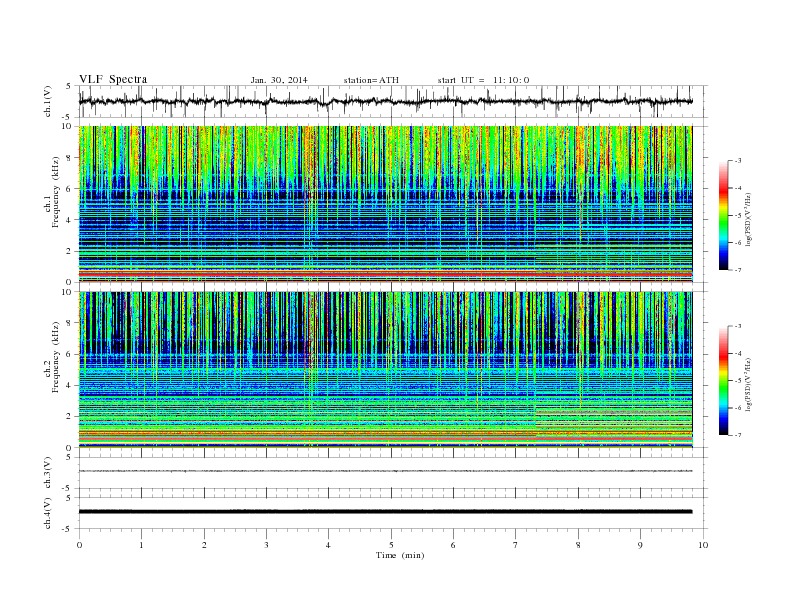Click the ch.2 spectrogram panel

tap(385, 370)
